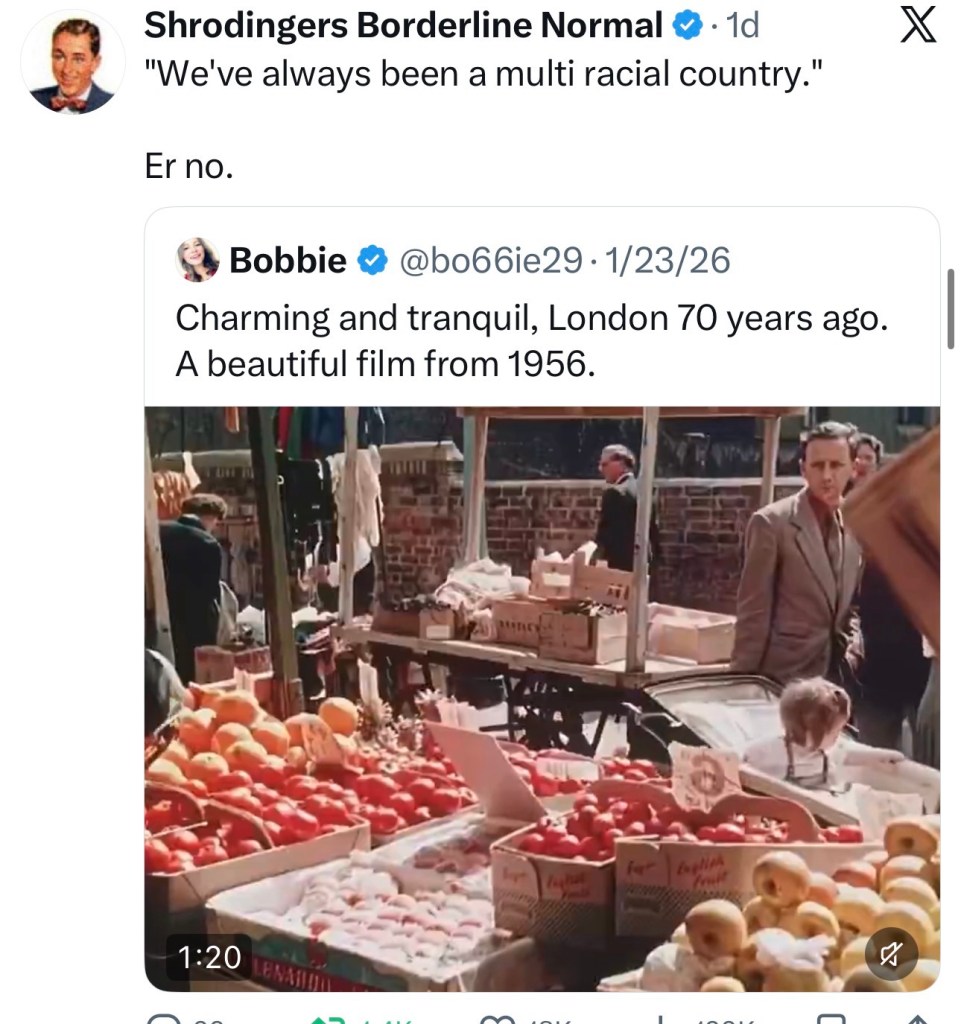Click the scrollbar thumb on right edge
The width and height of the screenshot is (961, 1024).
950,309
